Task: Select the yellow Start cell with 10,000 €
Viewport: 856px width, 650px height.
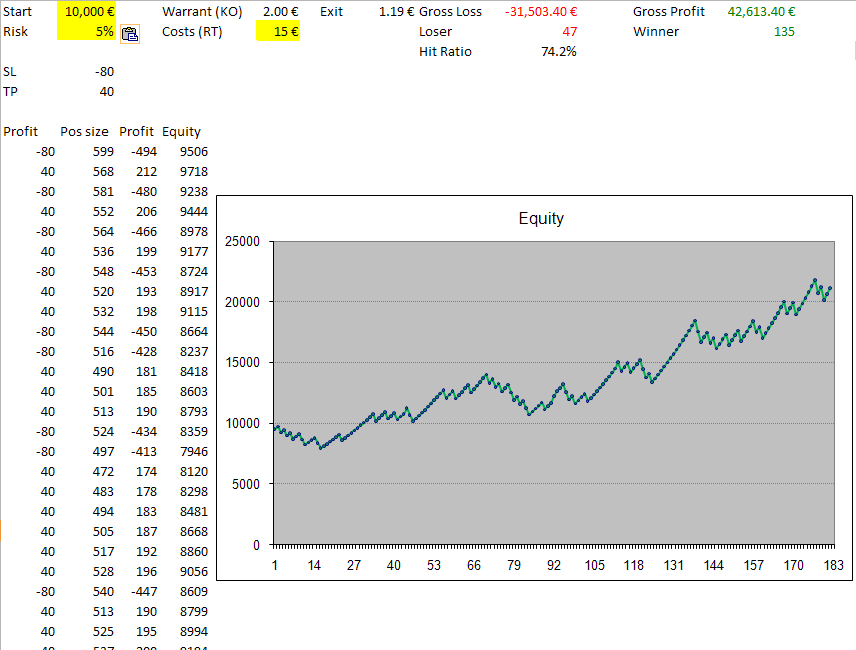Action: (x=88, y=12)
